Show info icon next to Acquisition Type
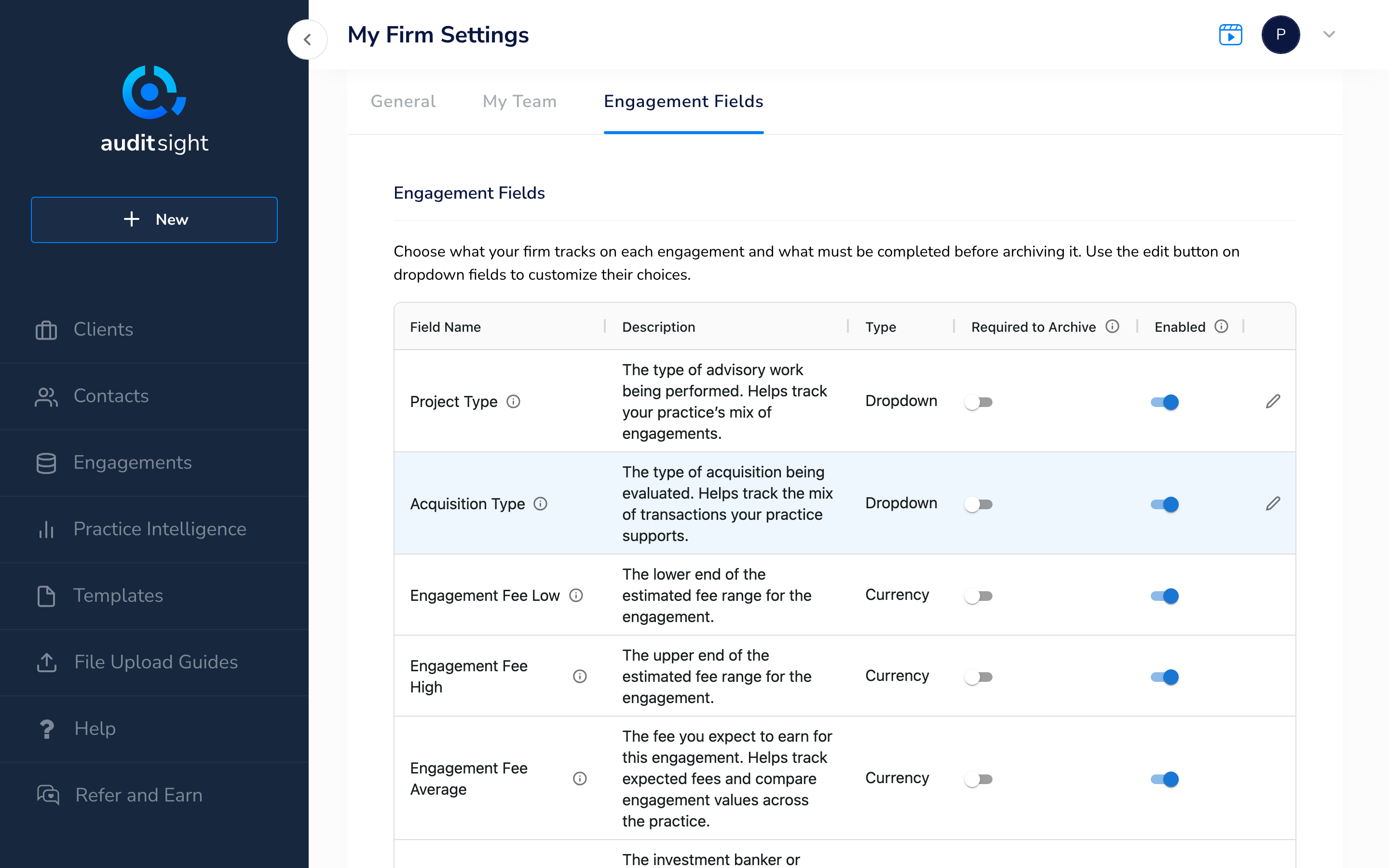 [x=540, y=503]
